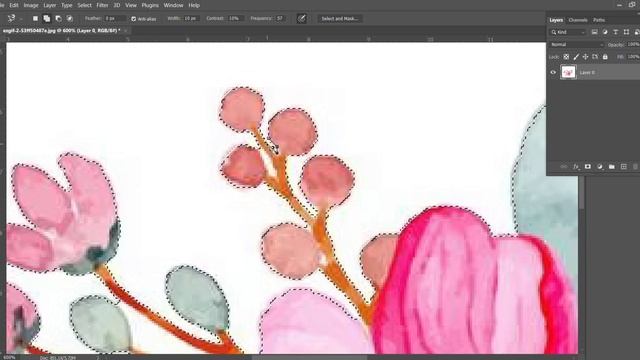Image resolution: width=640 pixels, height=360 pixels.
Task: Open the Edit menu
Action: (x=14, y=5)
